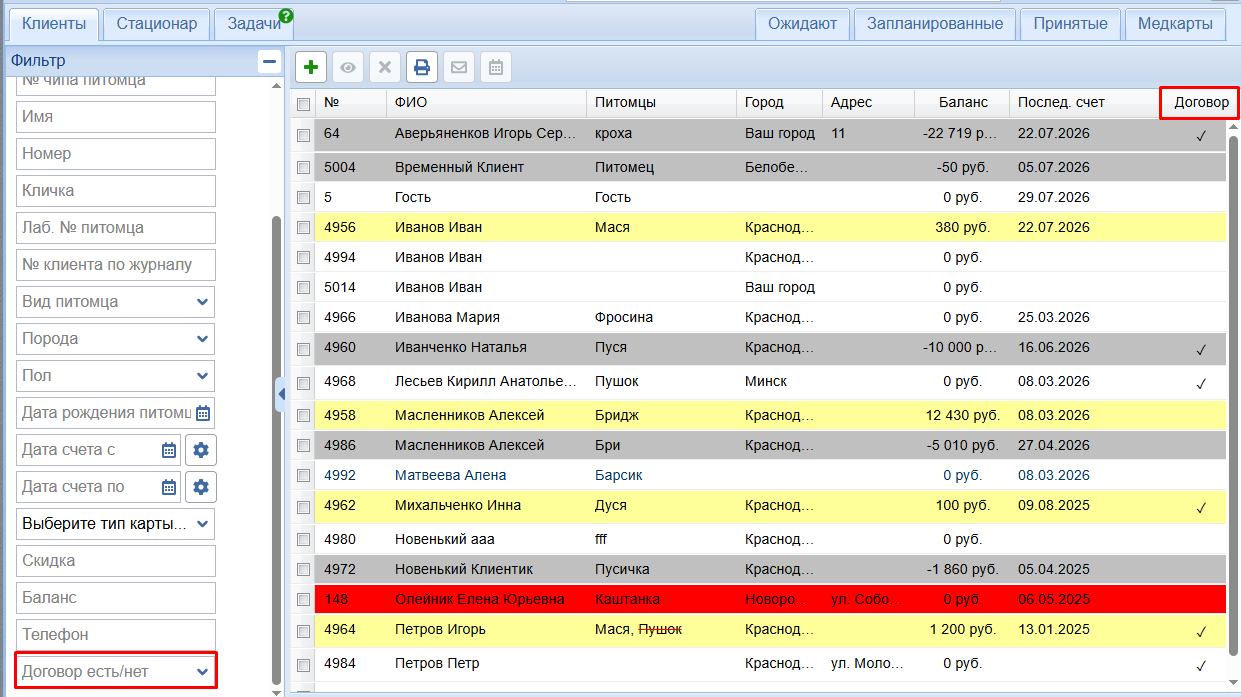Add a new client with the green plus
The height and width of the screenshot is (697, 1241).
pos(312,67)
